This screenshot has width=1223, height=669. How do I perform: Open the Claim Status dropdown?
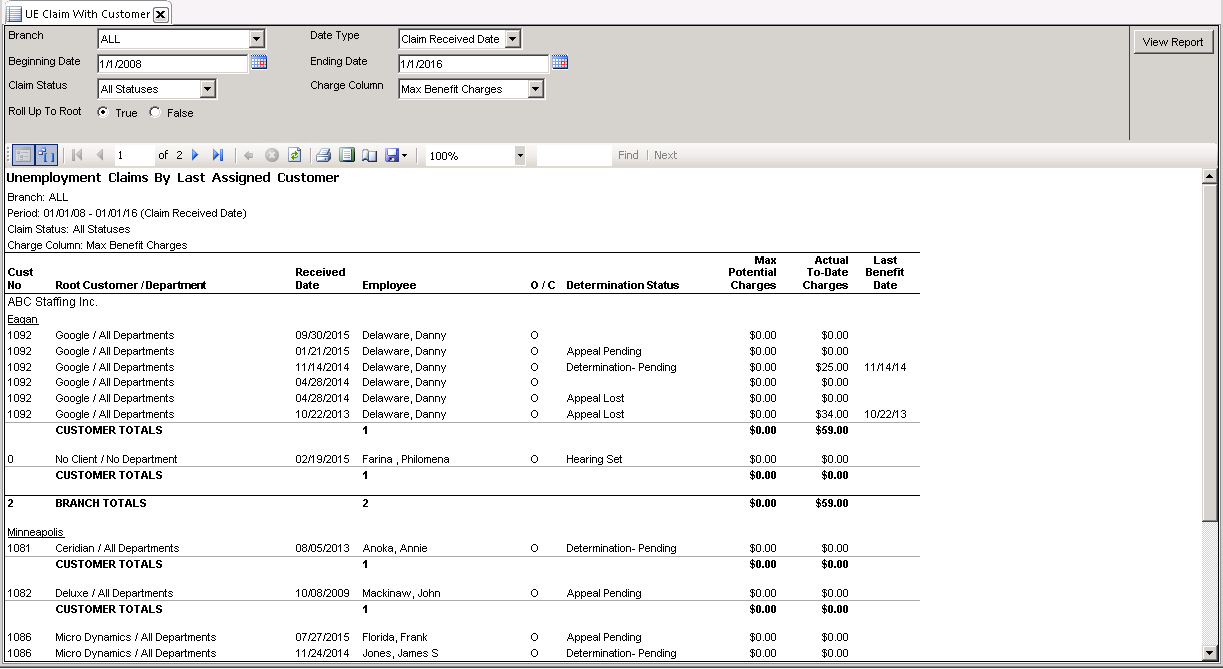207,89
